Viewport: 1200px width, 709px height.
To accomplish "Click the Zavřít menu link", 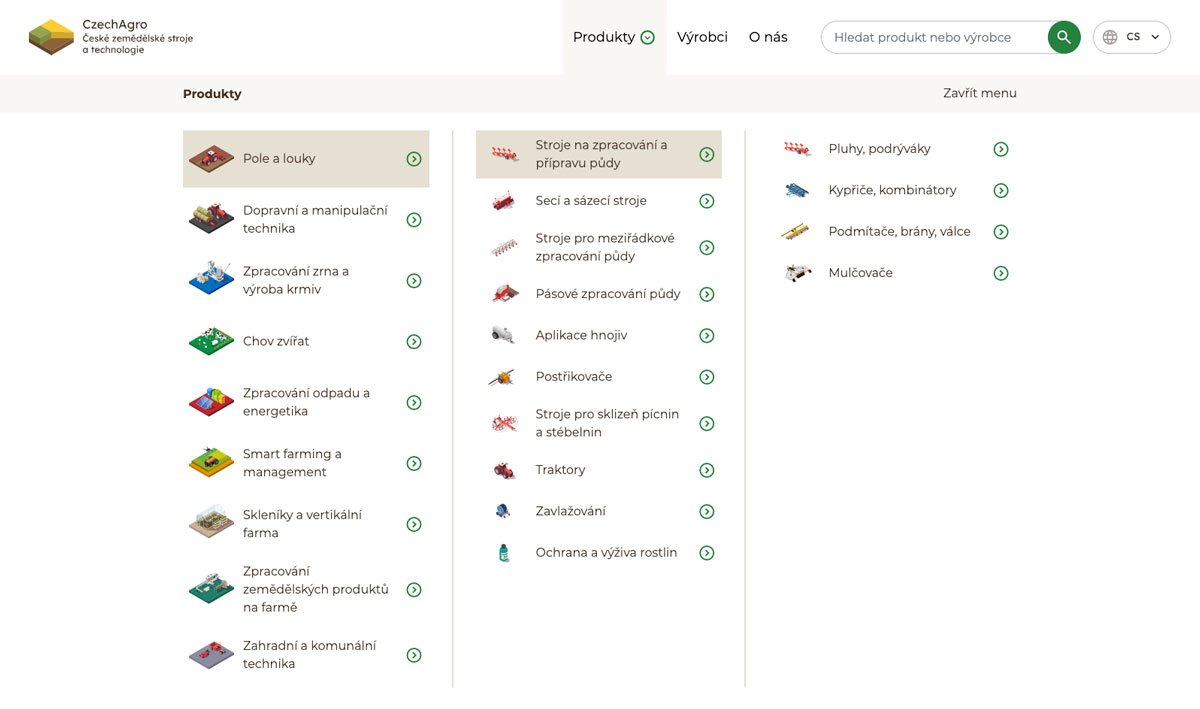I will coord(979,93).
